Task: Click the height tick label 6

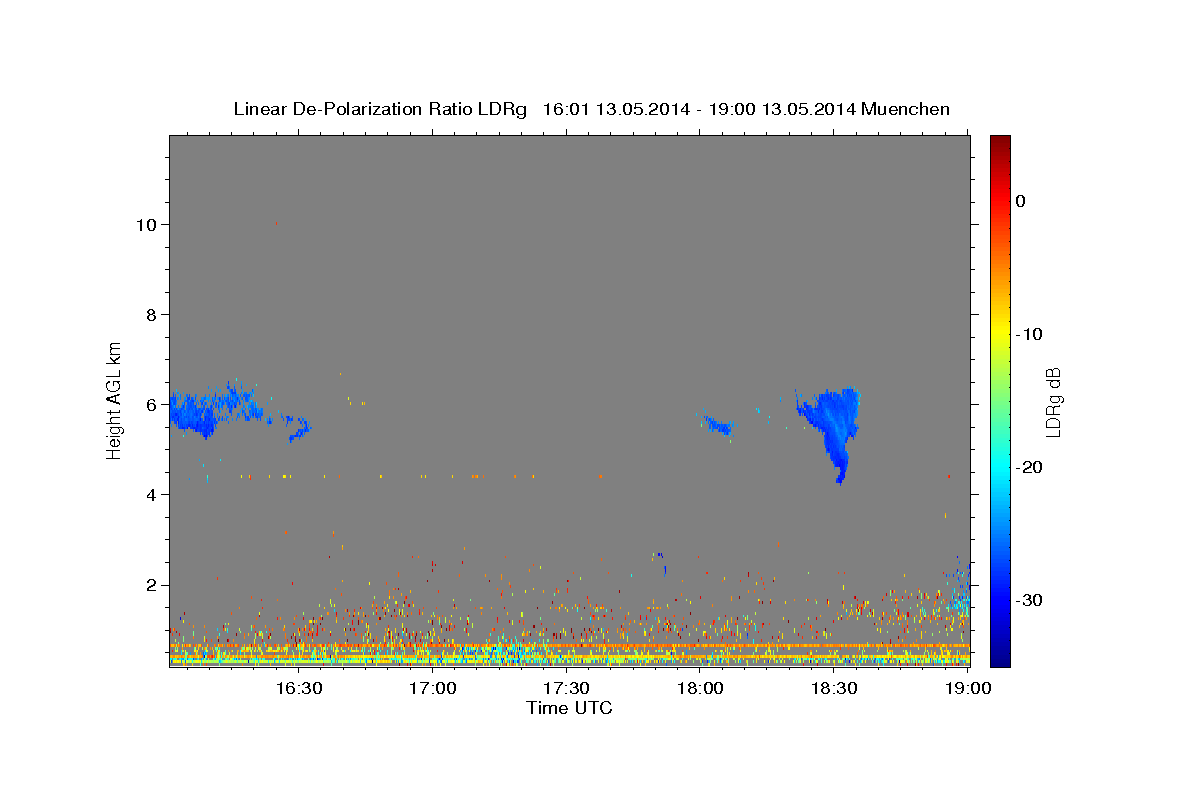Action: (x=150, y=405)
